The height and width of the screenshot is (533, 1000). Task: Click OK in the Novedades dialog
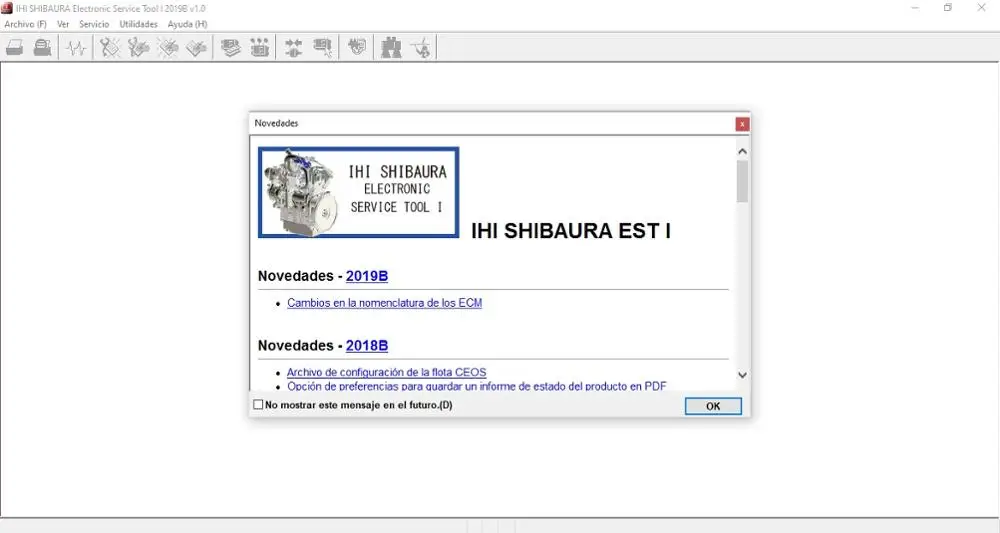(713, 406)
